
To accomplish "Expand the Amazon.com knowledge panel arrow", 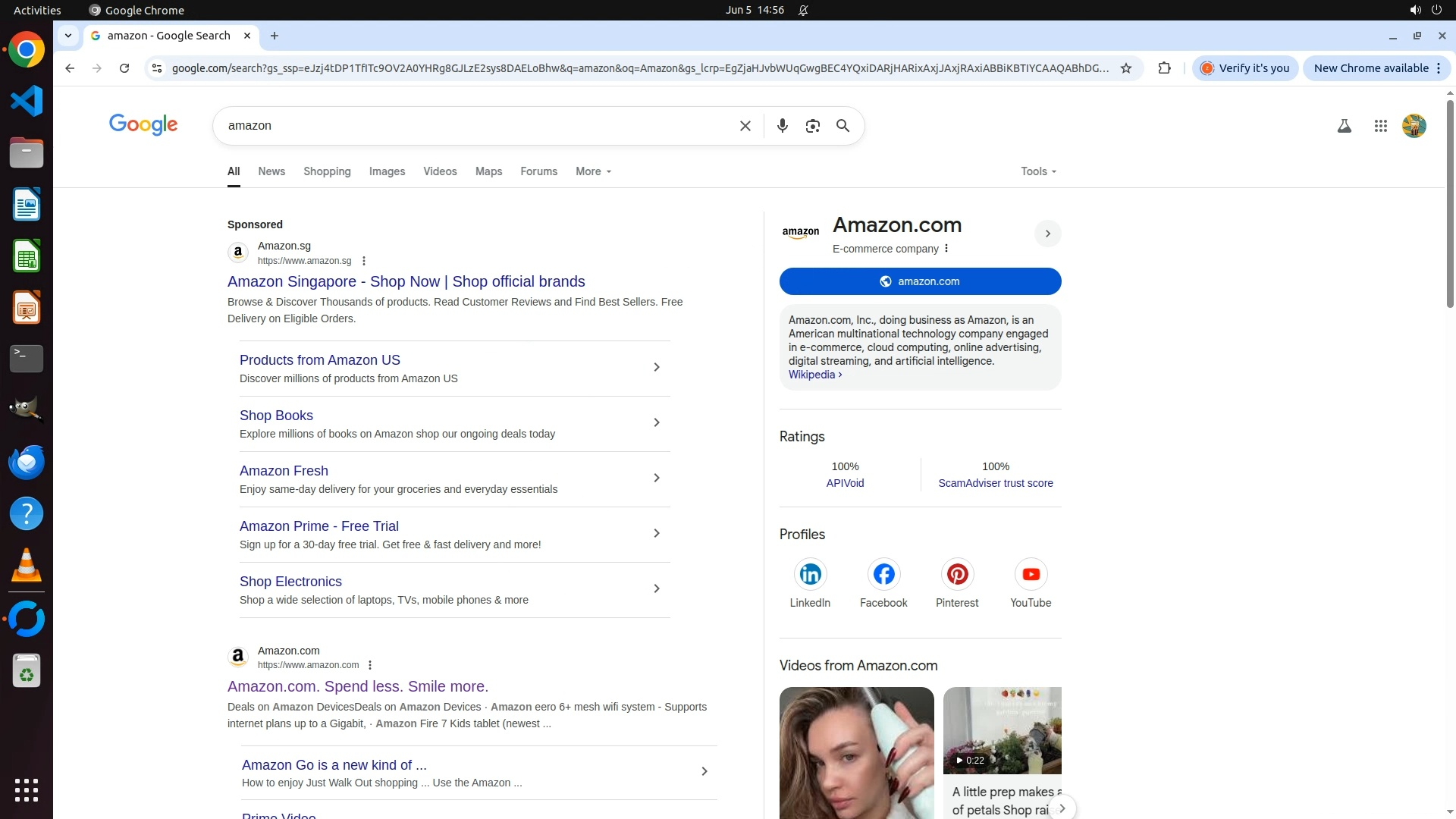I will pyautogui.click(x=1047, y=234).
